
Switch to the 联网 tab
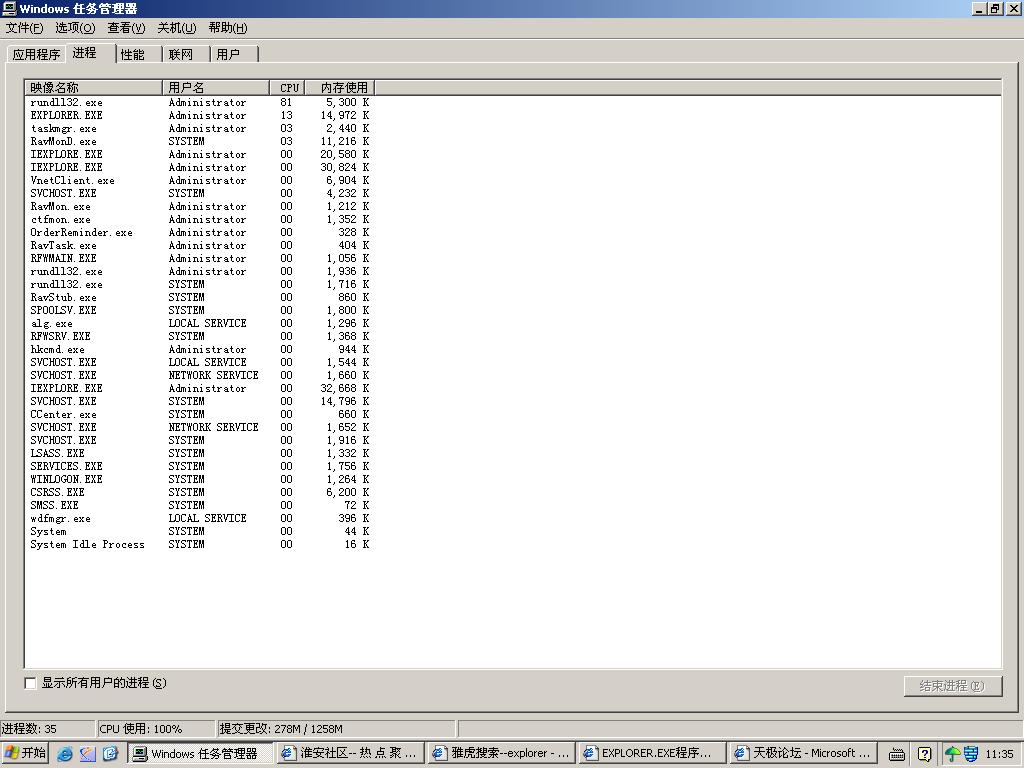(186, 54)
